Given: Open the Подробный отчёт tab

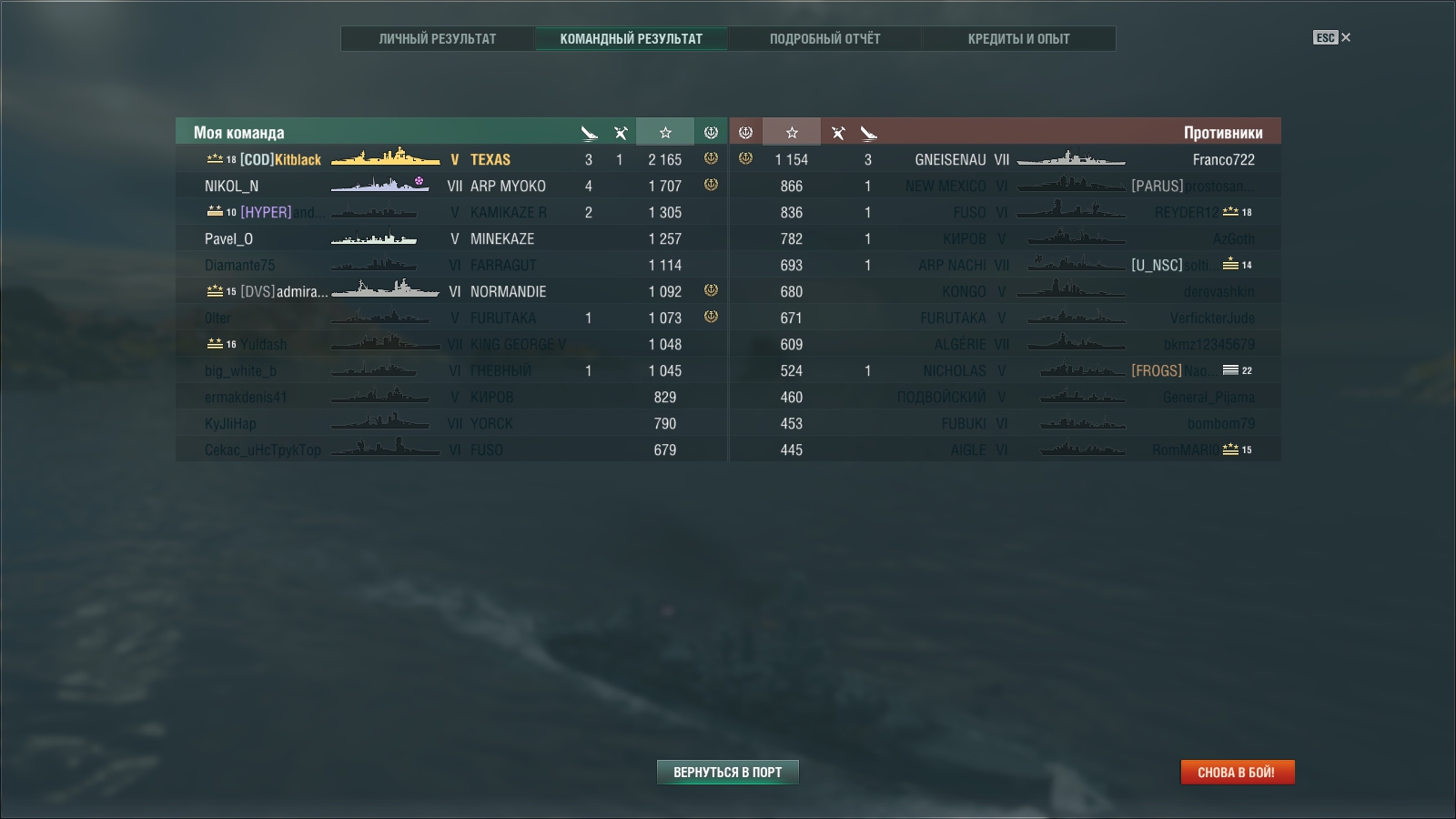Looking at the screenshot, I should pyautogui.click(x=825, y=38).
